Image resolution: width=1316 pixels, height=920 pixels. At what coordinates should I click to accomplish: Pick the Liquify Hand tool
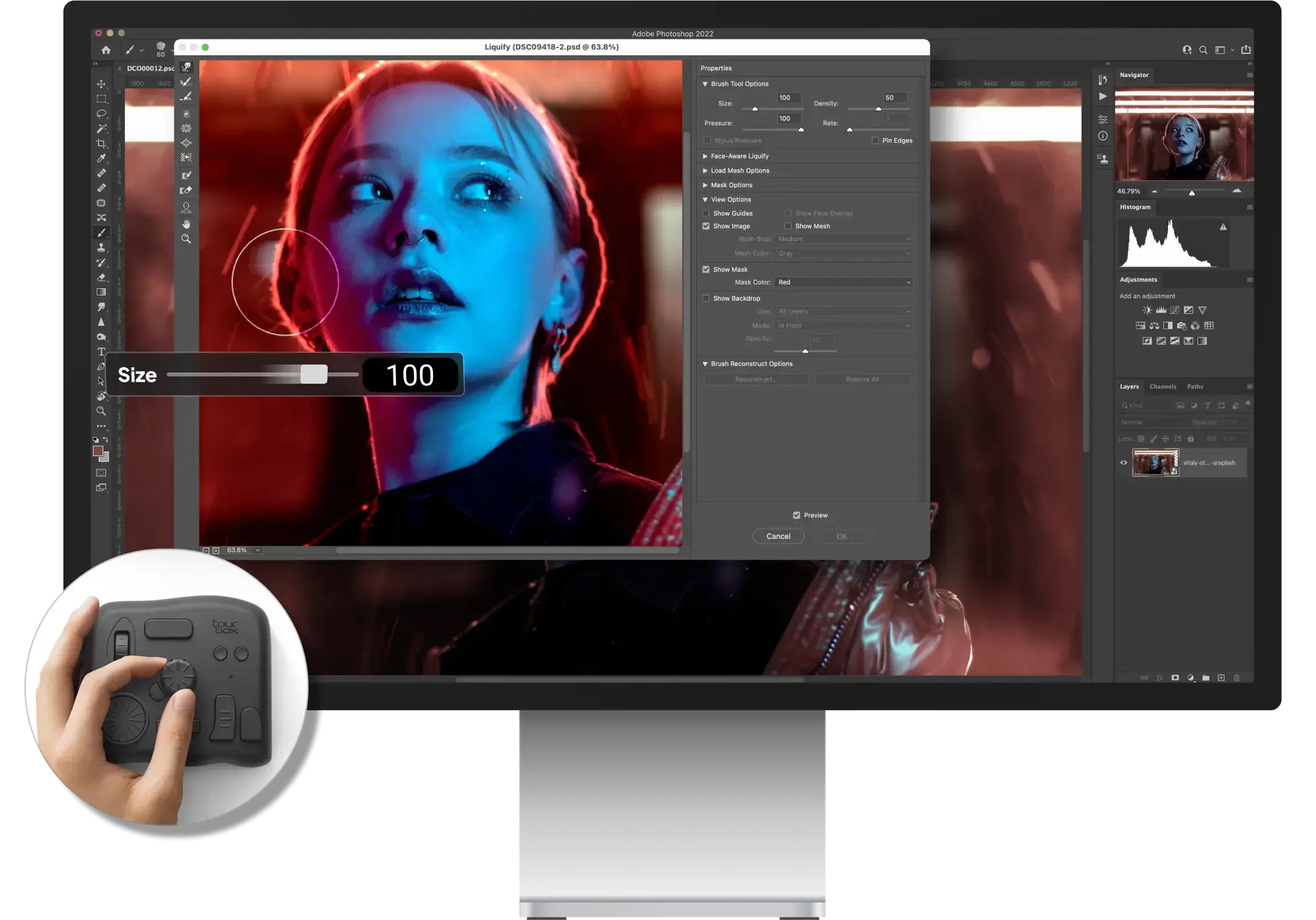(186, 224)
